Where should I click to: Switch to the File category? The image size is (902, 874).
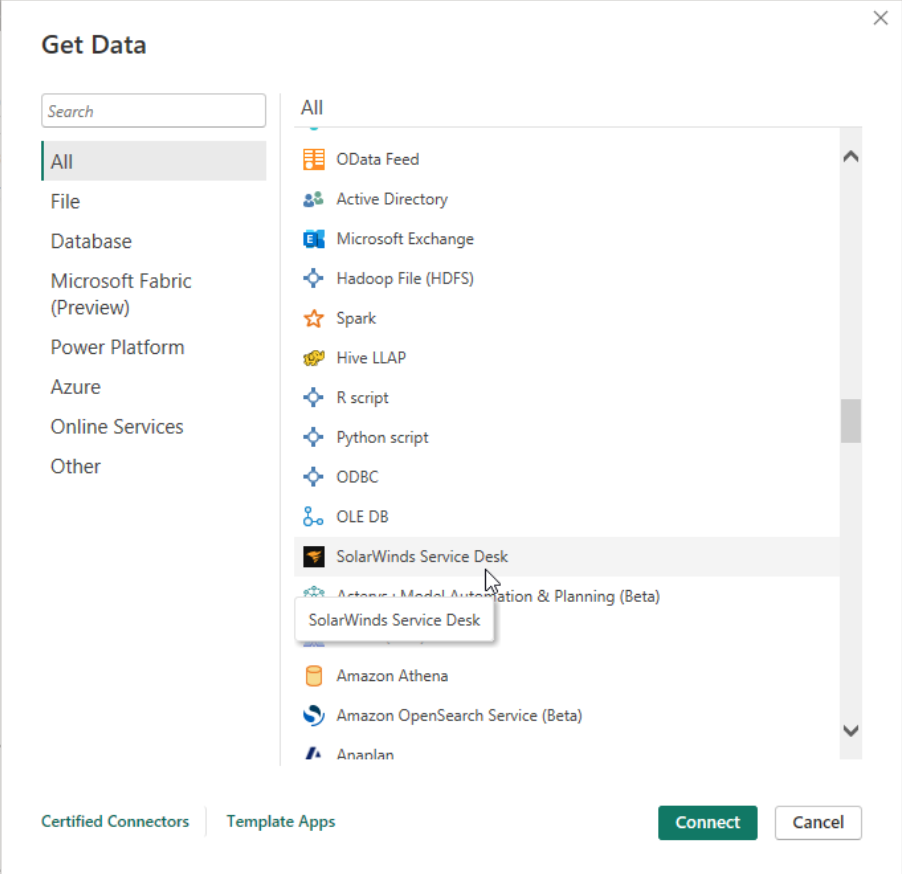pos(65,201)
